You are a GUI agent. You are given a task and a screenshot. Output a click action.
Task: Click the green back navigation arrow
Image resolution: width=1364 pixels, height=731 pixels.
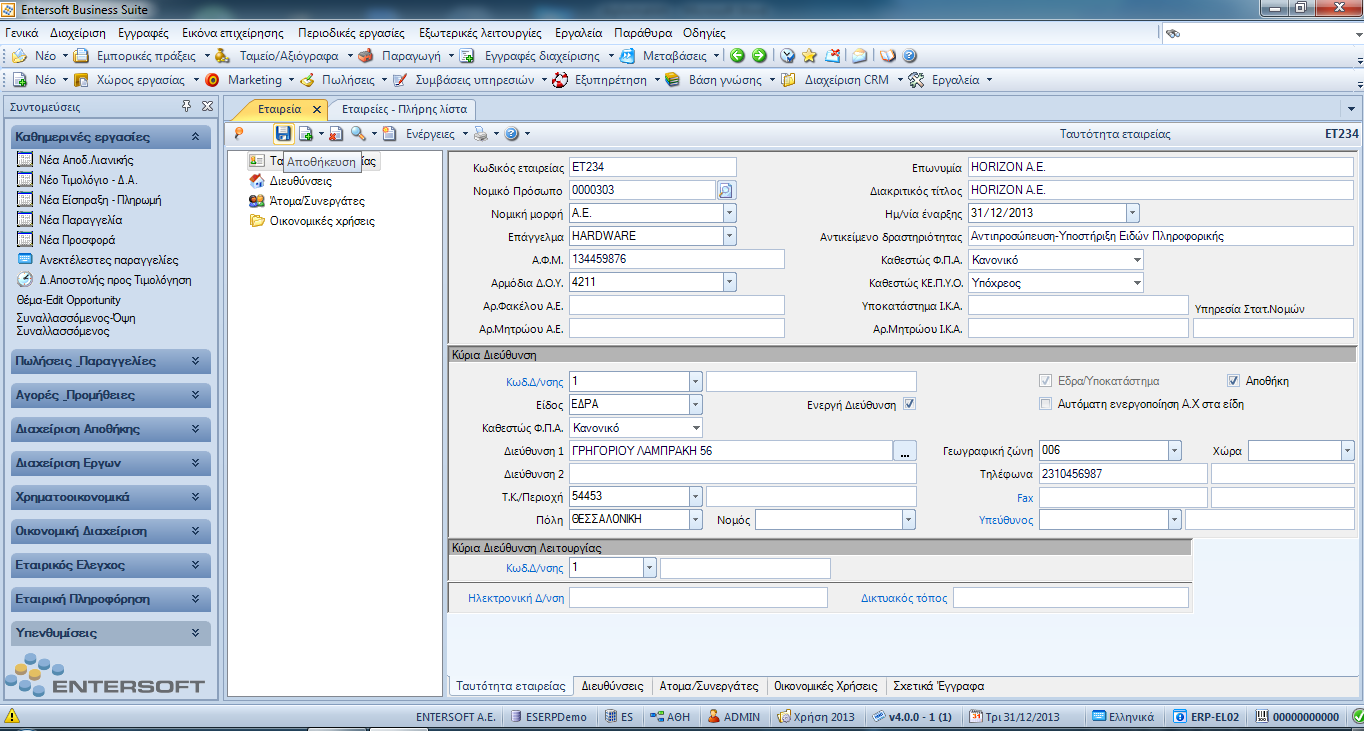click(x=737, y=56)
